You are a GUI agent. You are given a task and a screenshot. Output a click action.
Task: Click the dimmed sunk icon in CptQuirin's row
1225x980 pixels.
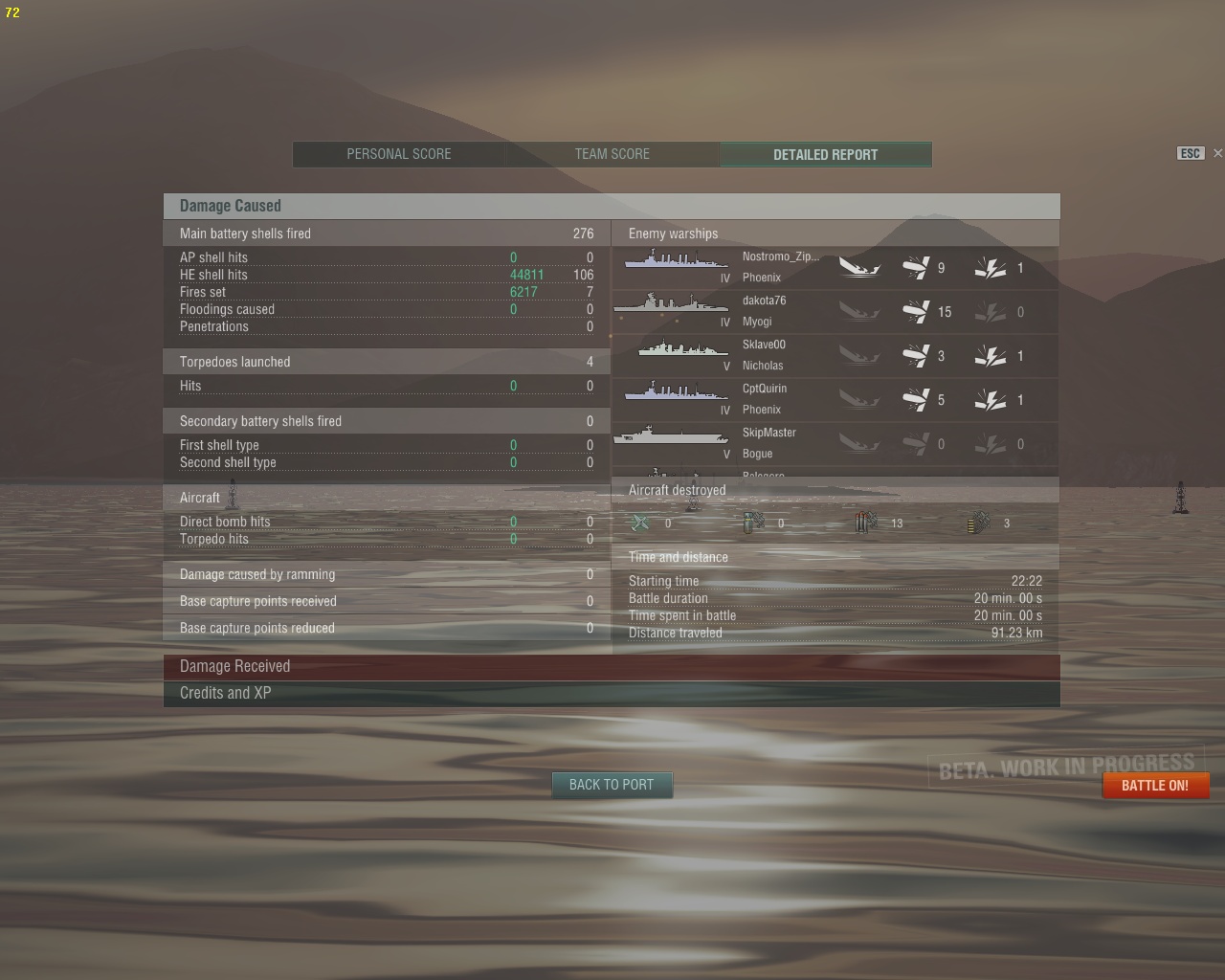pyautogui.click(x=859, y=400)
